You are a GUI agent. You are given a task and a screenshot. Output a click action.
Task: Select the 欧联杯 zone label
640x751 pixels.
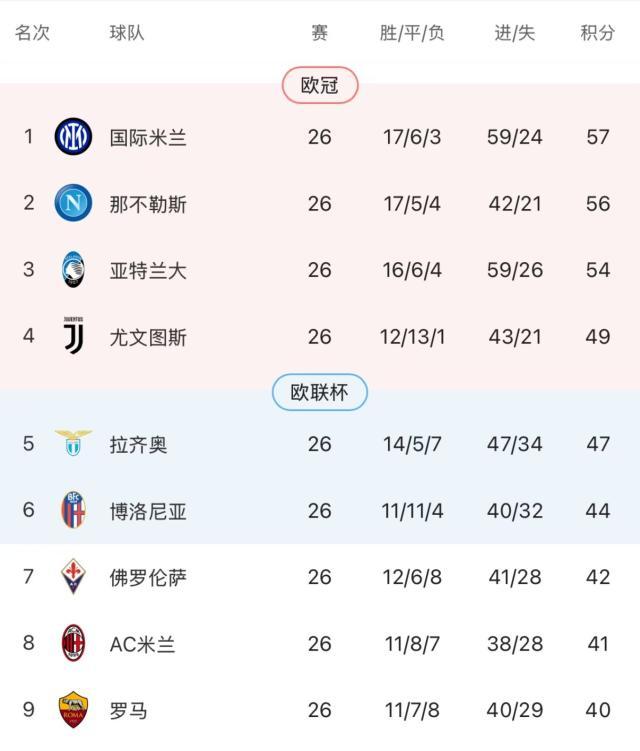click(x=320, y=393)
